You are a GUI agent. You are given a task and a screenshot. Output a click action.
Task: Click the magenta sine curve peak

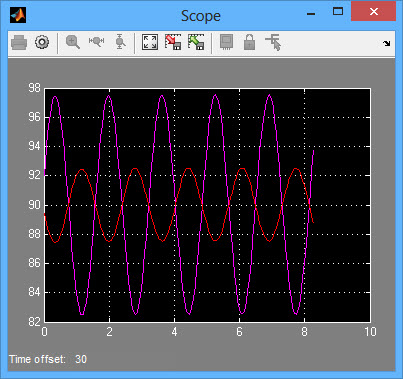[x=109, y=96]
